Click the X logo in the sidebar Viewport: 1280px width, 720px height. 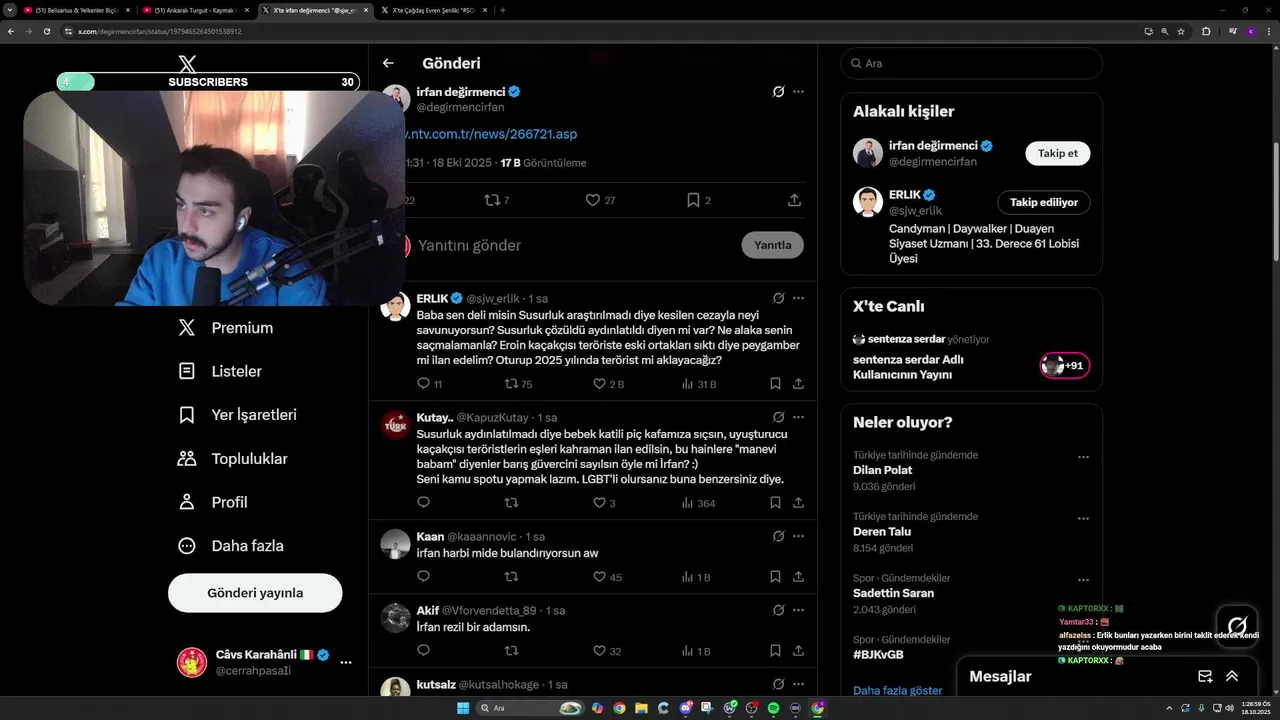pyautogui.click(x=187, y=64)
